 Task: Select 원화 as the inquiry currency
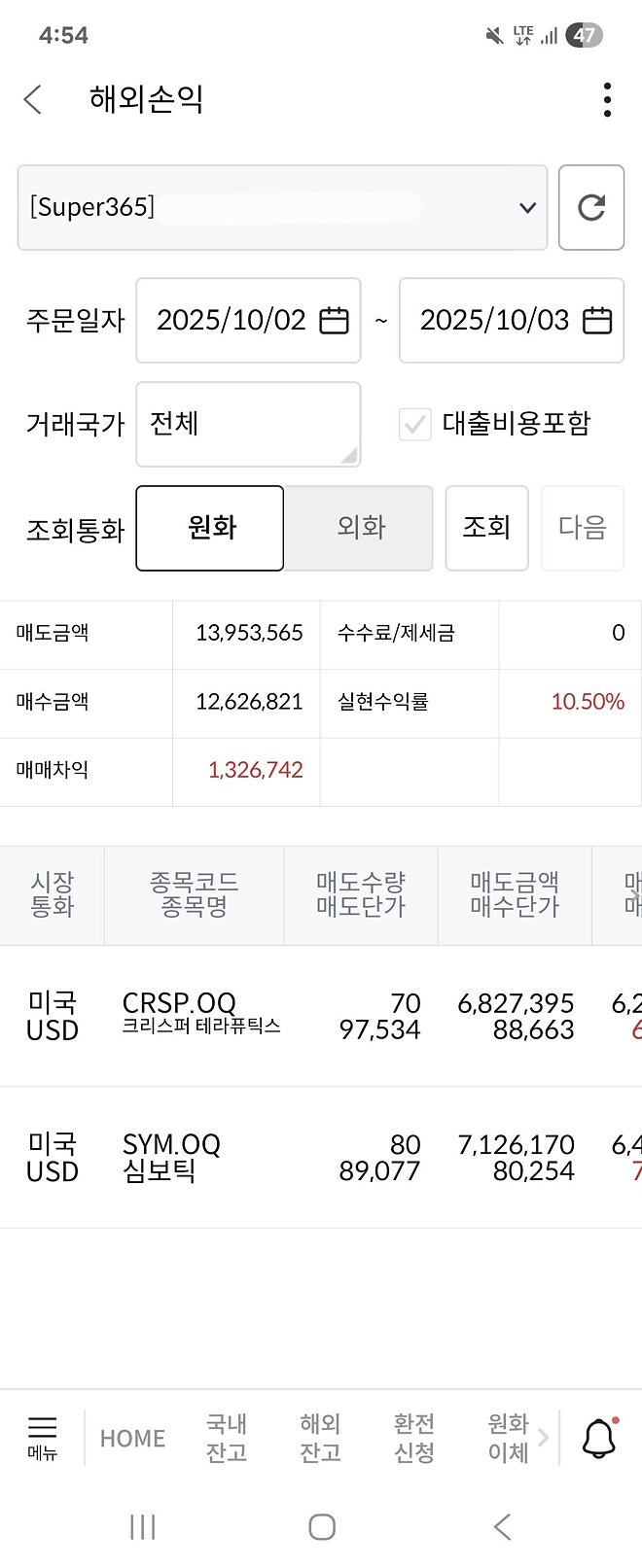click(x=209, y=528)
